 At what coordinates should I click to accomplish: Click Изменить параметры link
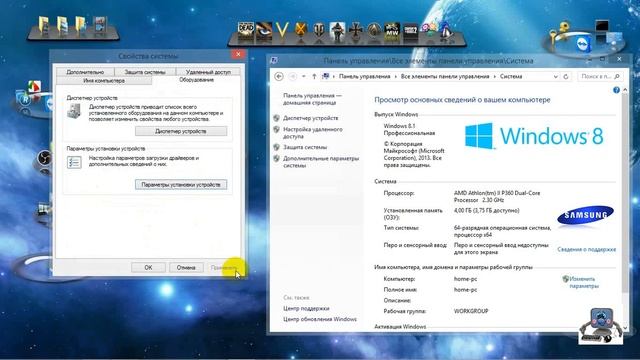coord(584,282)
